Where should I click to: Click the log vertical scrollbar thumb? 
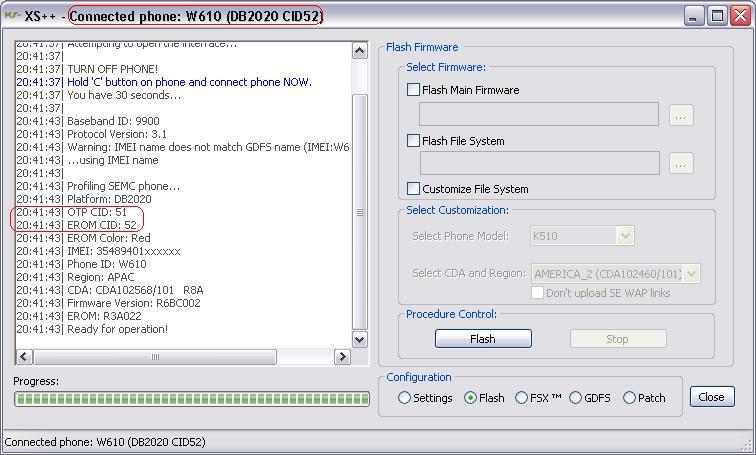pyautogui.click(x=360, y=212)
